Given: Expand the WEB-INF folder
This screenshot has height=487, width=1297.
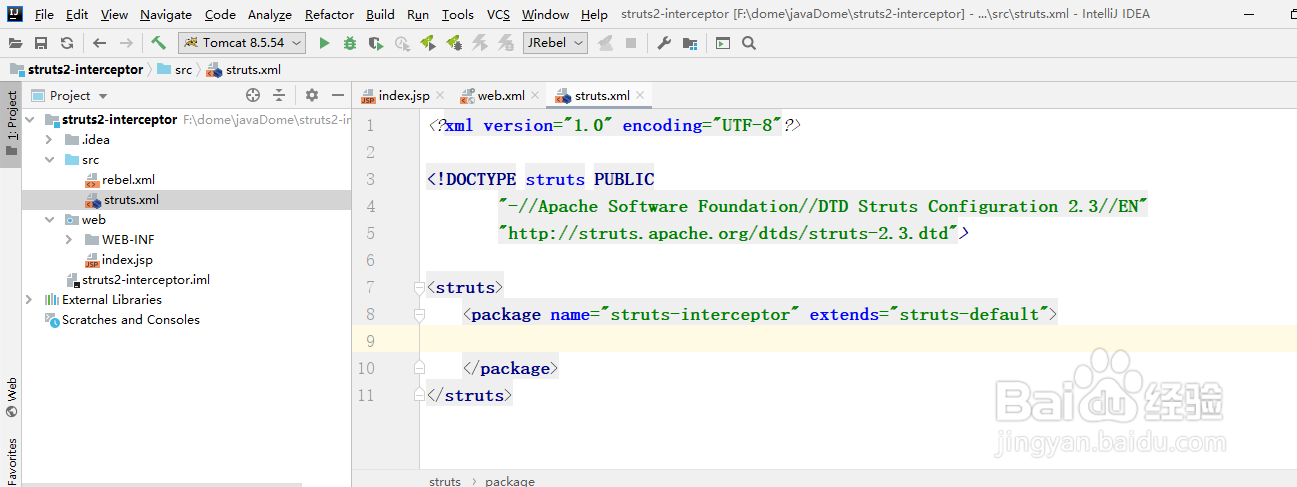Looking at the screenshot, I should (68, 239).
